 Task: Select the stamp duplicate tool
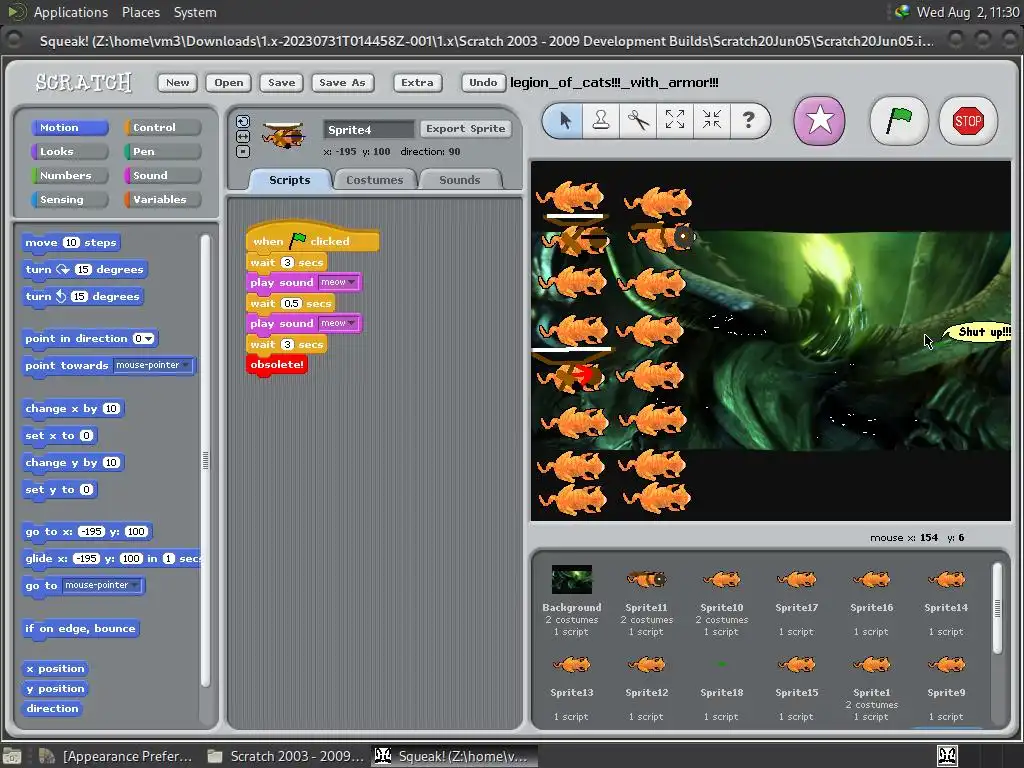(x=601, y=120)
